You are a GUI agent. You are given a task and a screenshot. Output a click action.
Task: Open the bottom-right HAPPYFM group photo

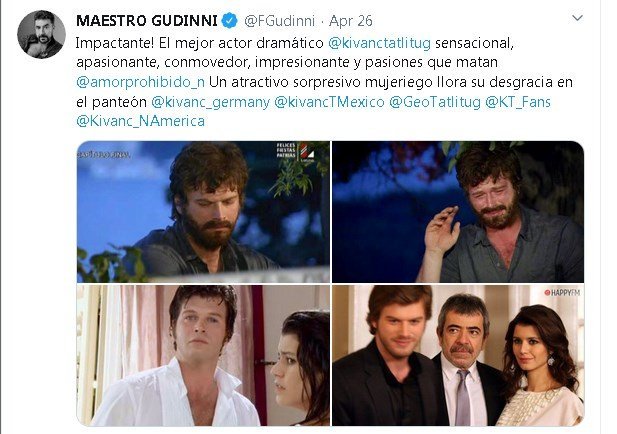pyautogui.click(x=458, y=355)
